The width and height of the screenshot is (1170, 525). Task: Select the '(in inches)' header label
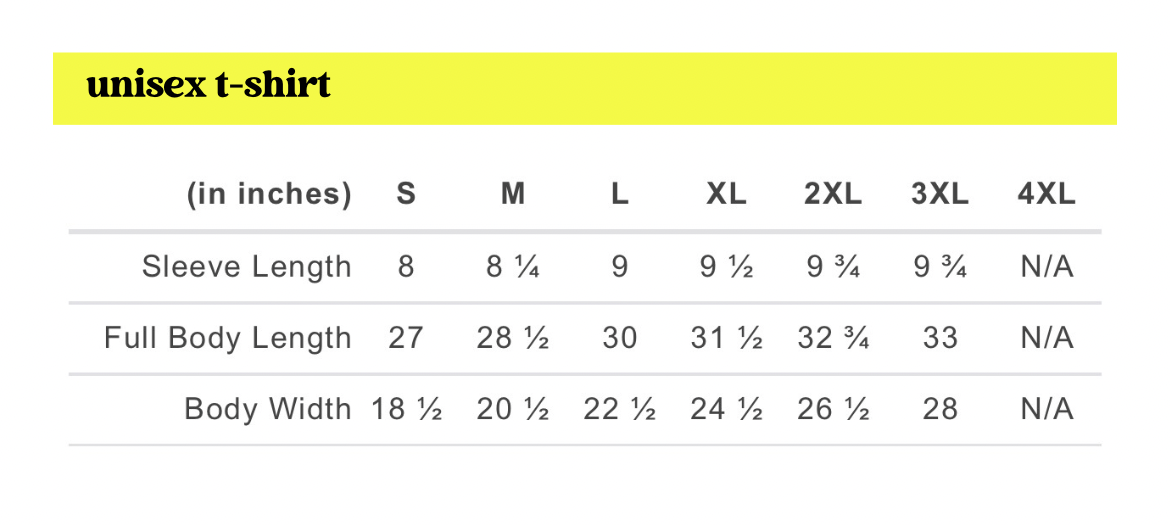[269, 194]
